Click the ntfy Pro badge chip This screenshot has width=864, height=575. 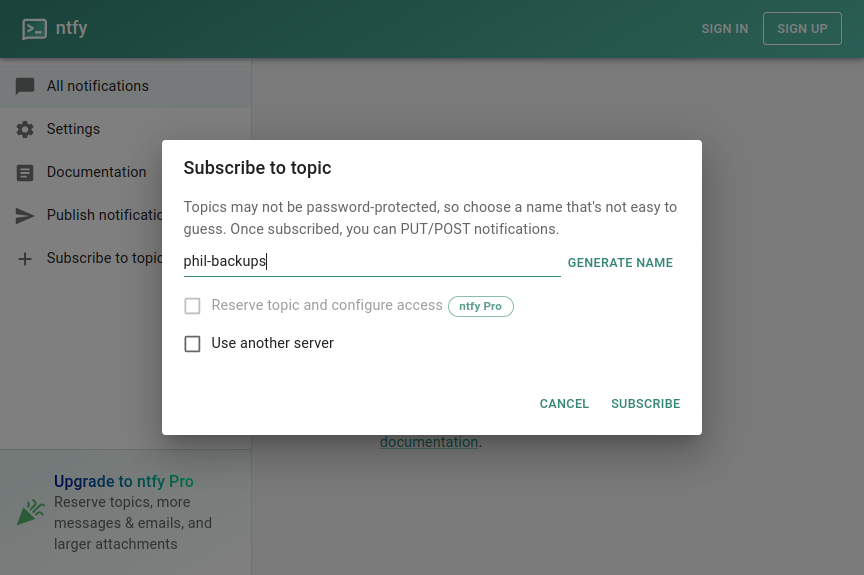click(481, 306)
